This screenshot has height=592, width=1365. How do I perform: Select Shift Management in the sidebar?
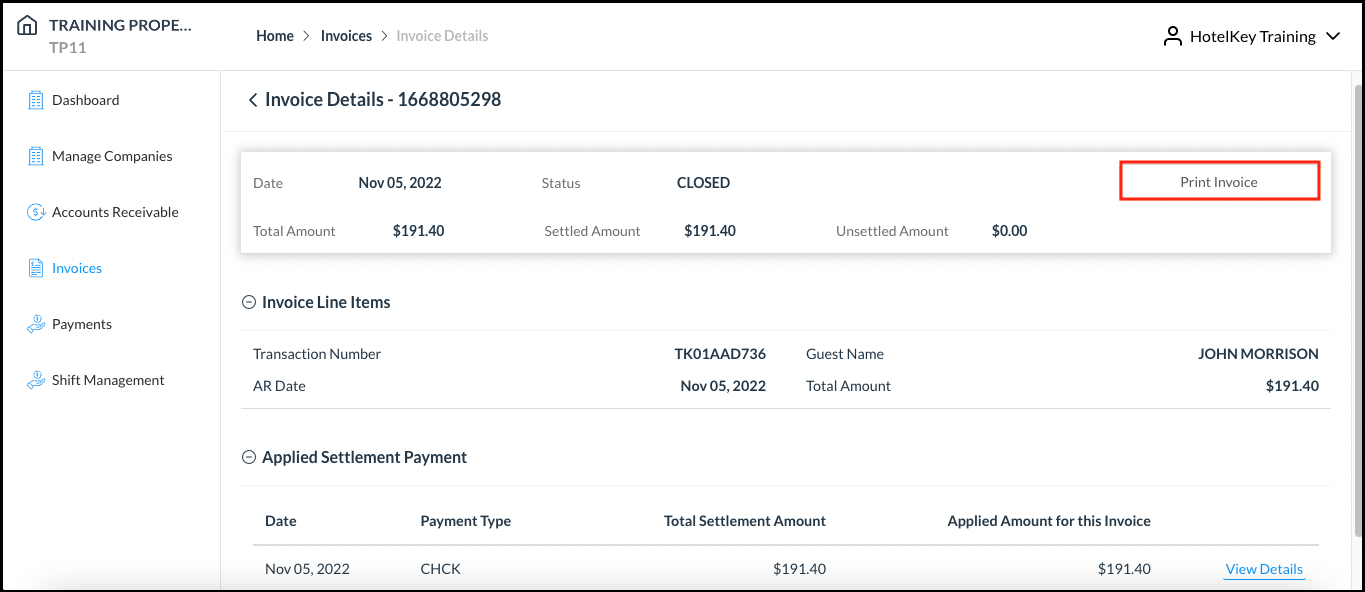[108, 380]
